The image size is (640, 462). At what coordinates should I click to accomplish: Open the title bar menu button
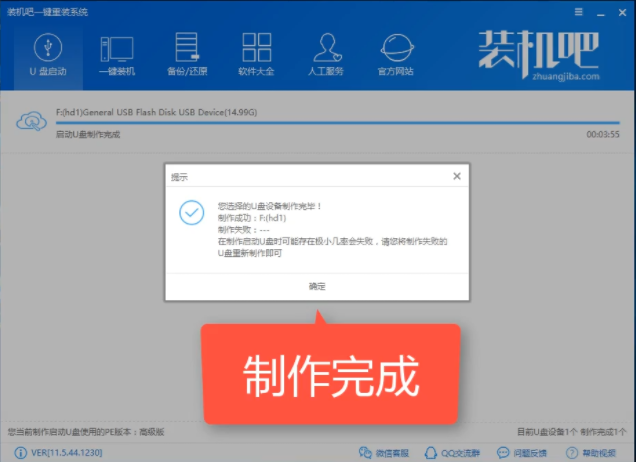click(584, 11)
